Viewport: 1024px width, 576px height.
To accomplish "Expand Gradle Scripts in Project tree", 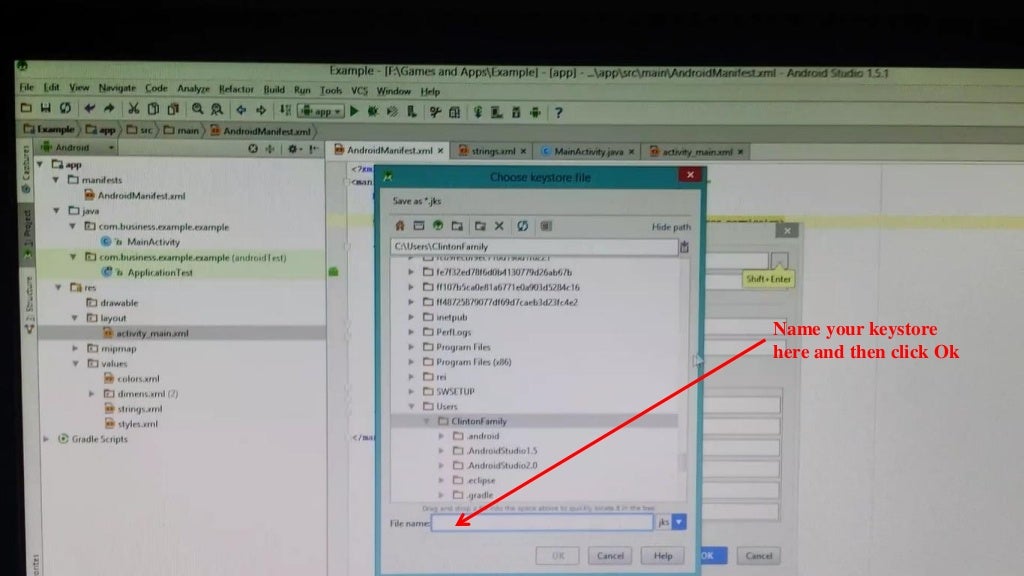I will click(x=46, y=439).
